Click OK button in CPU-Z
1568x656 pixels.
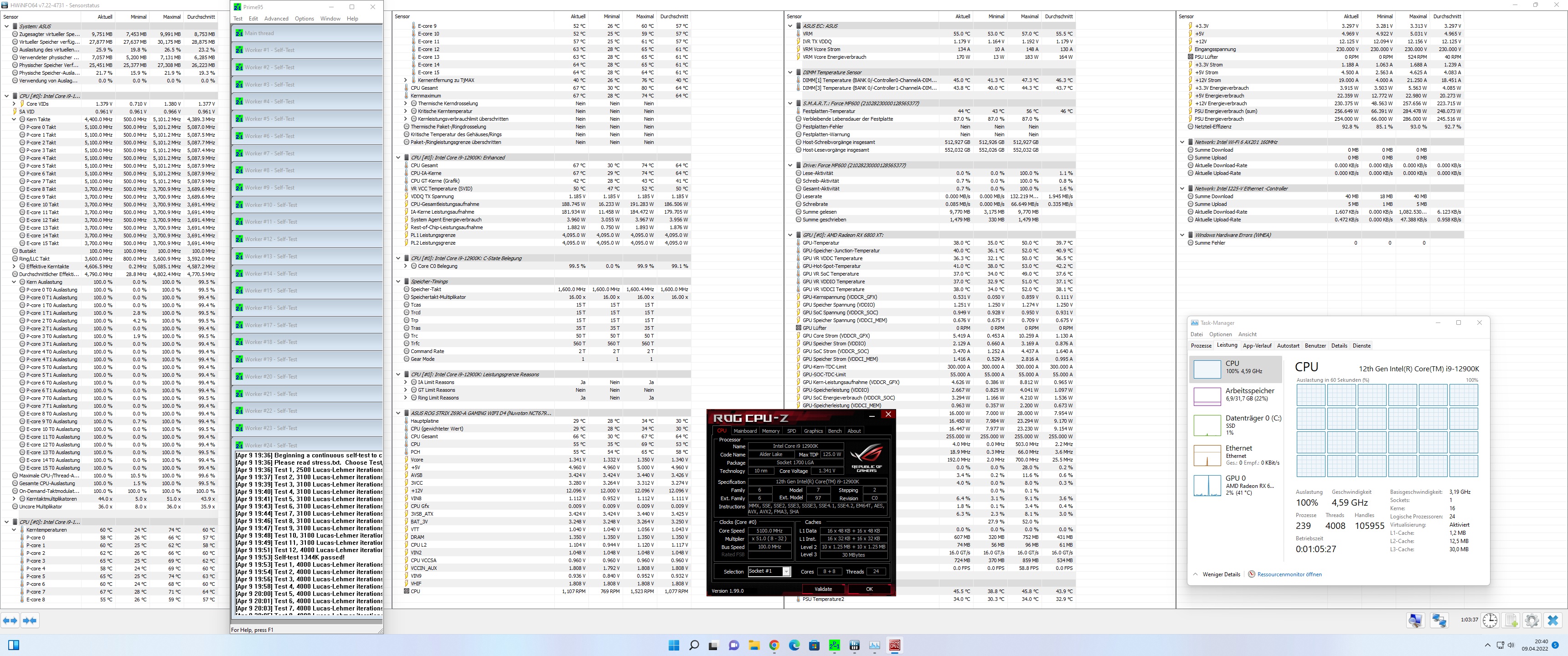(869, 589)
